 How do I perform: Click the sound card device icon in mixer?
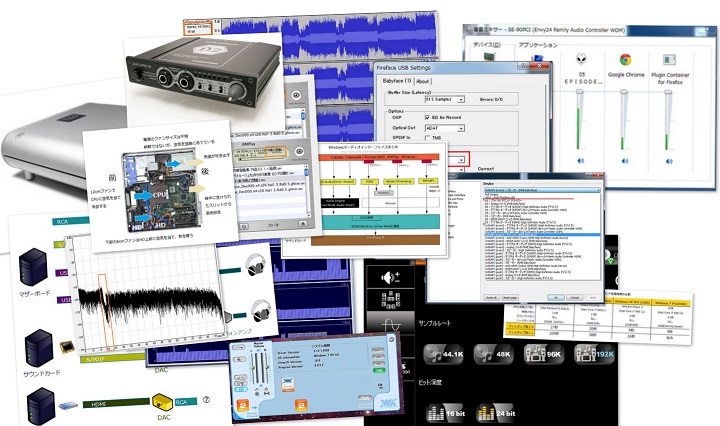(x=491, y=57)
